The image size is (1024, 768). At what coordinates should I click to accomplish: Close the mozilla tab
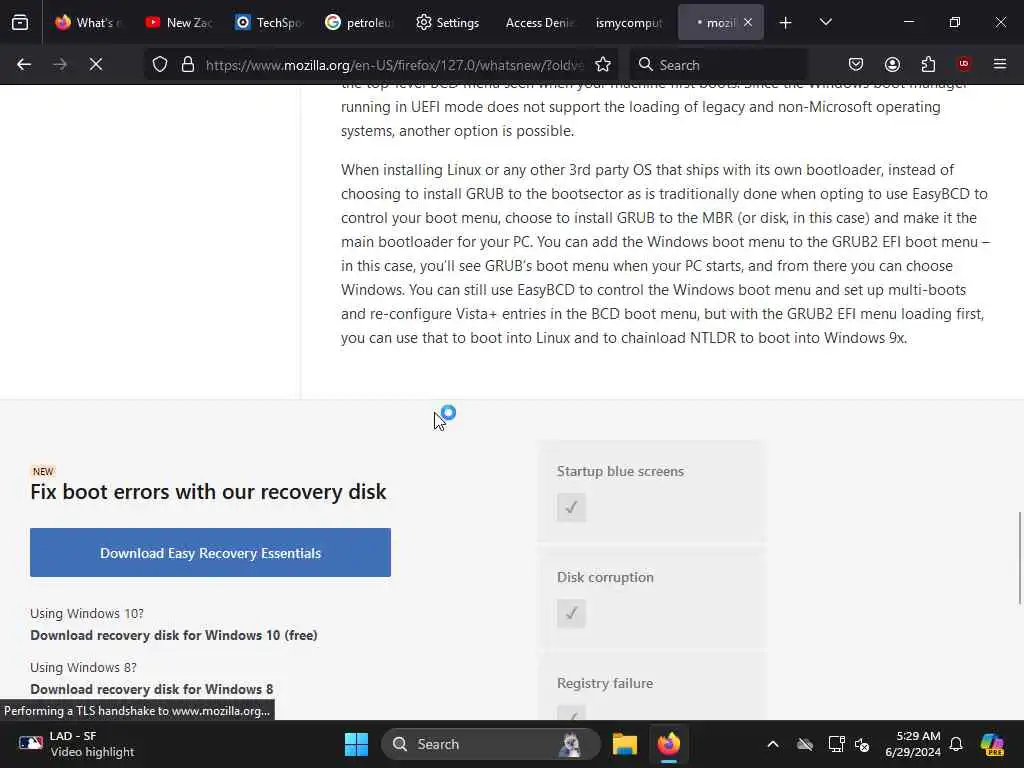pos(748,22)
